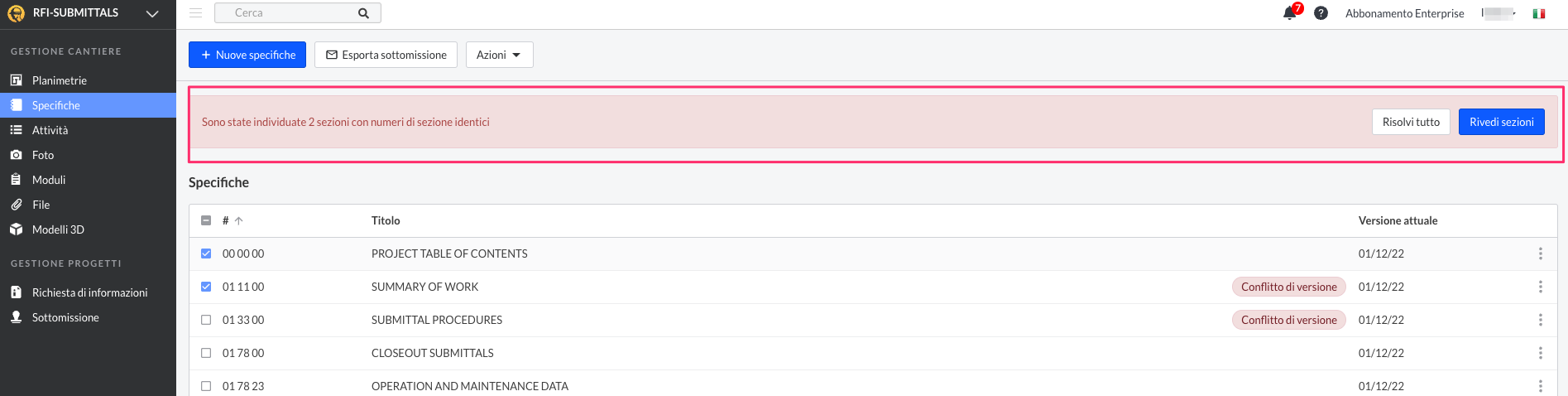Click the Rivedi sezioni button
Viewport: 1568px width, 396px height.
[x=1501, y=122]
